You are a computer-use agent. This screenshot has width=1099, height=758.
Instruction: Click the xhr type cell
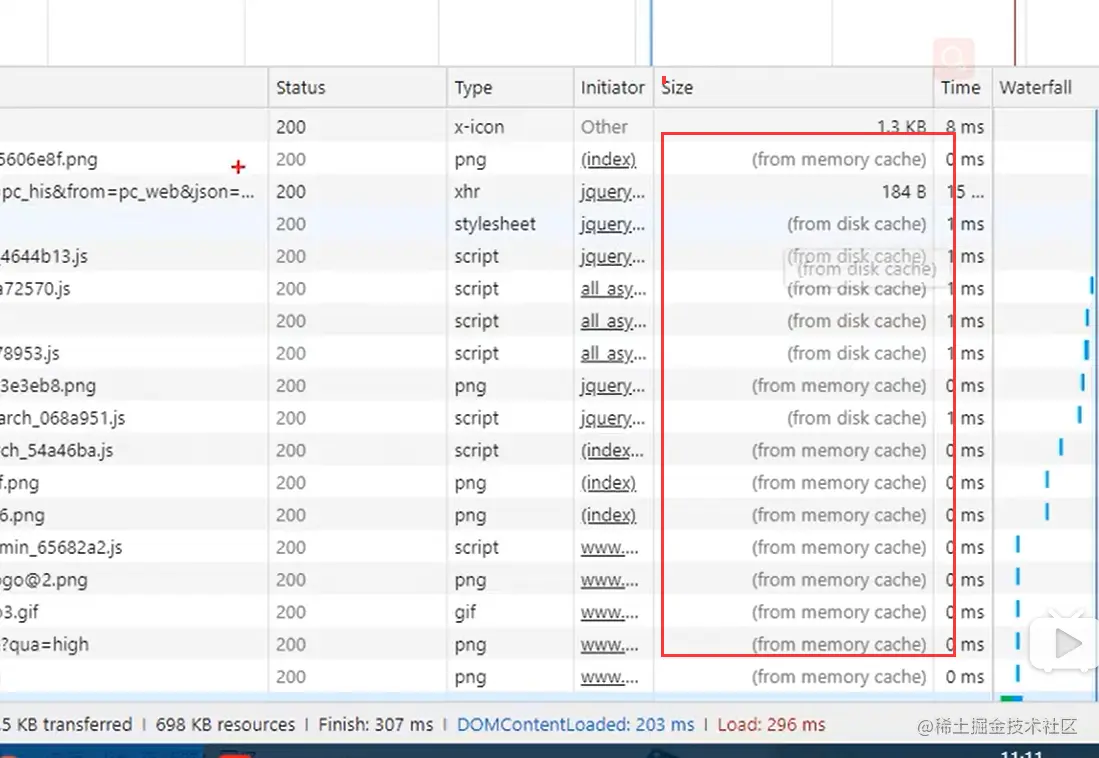coord(467,191)
